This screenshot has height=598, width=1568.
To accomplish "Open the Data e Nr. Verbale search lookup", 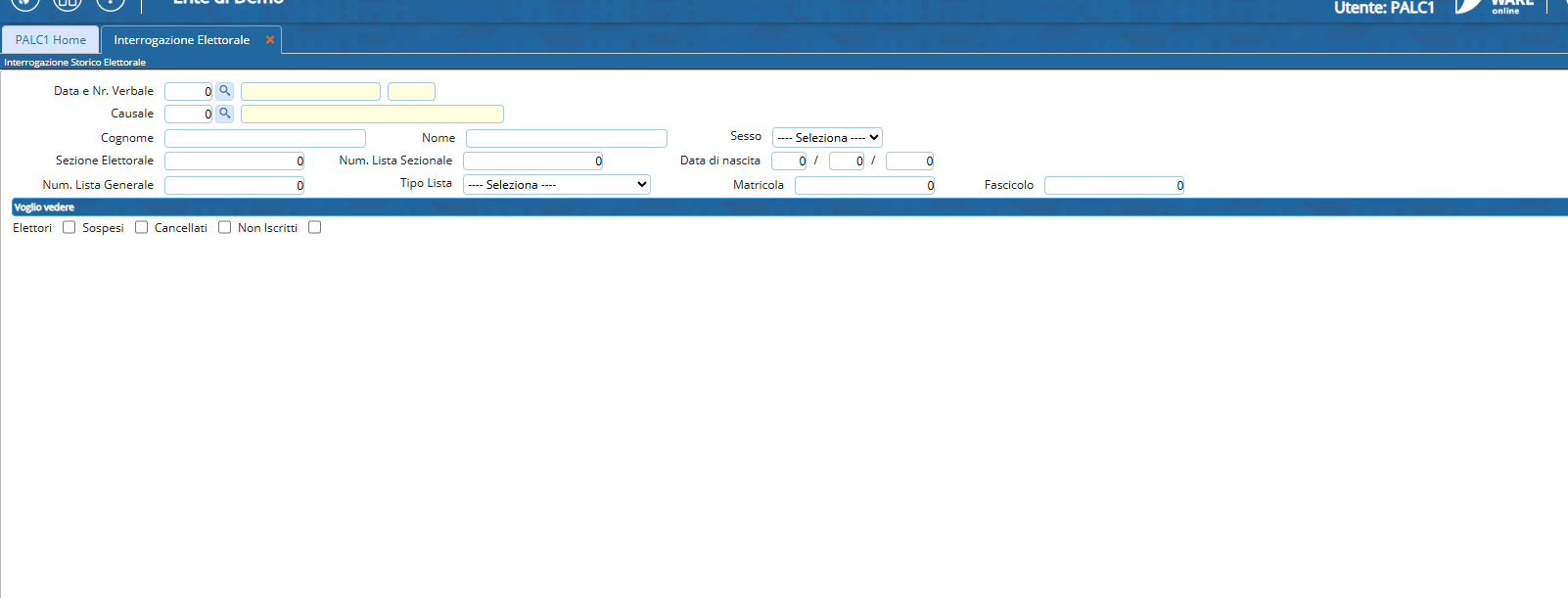I will (224, 91).
